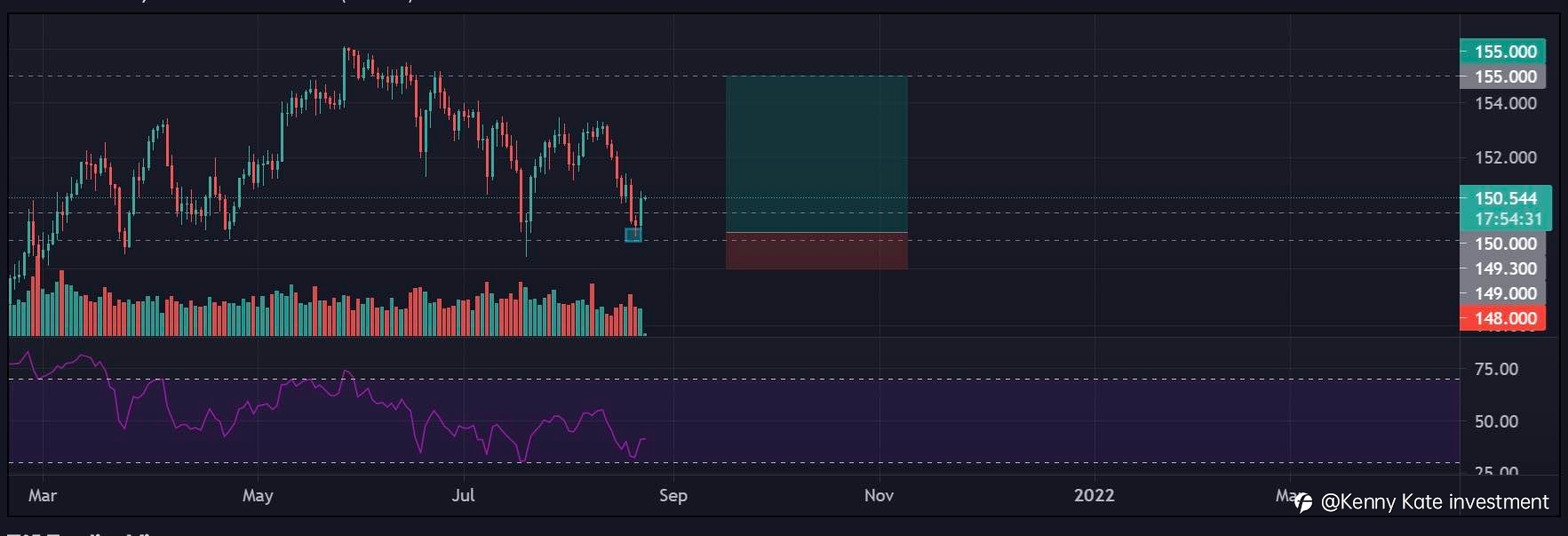The image size is (1568, 536).
Task: Click the current price label 150.544
Action: pyautogui.click(x=1505, y=198)
